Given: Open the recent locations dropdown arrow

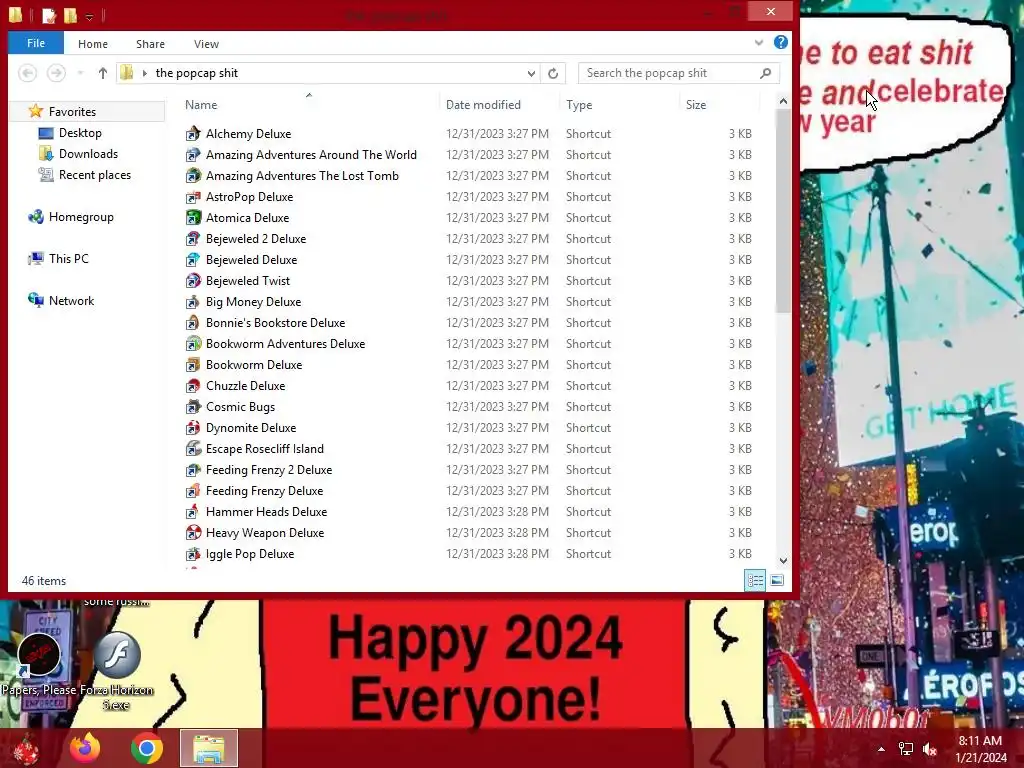Looking at the screenshot, I should tap(80, 73).
